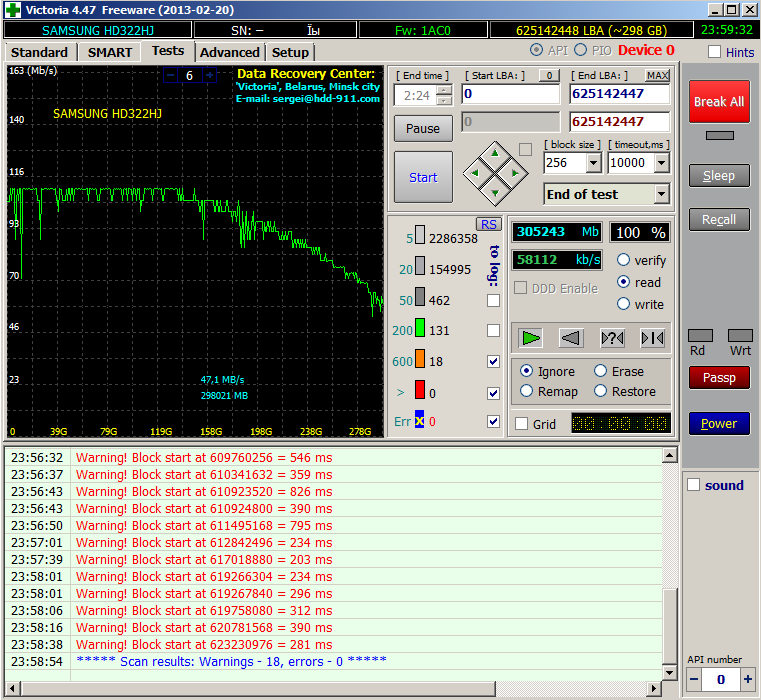
Task: Select the Restore radio option
Action: click(600, 391)
